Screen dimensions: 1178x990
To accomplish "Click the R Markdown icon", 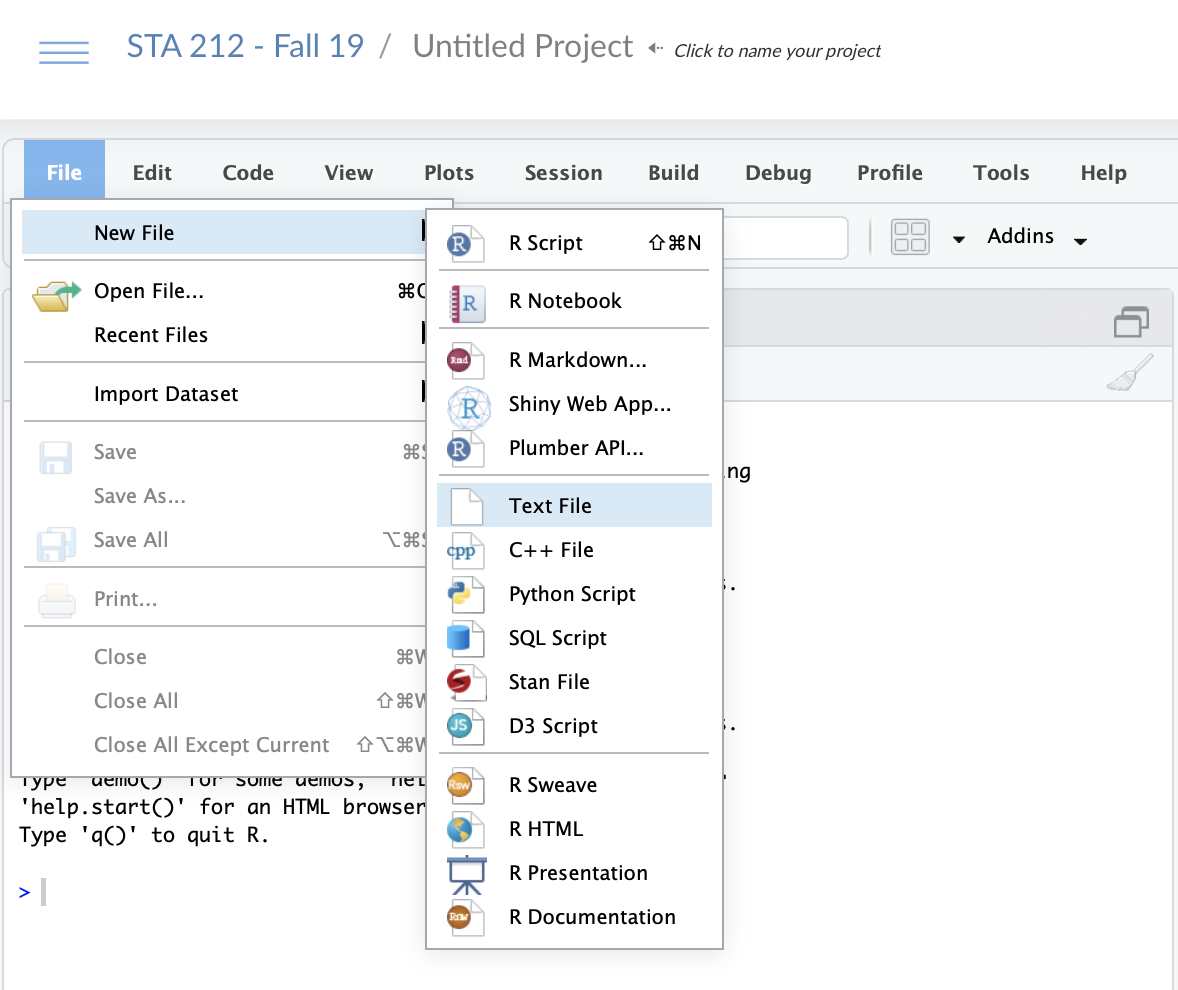I will point(465,361).
